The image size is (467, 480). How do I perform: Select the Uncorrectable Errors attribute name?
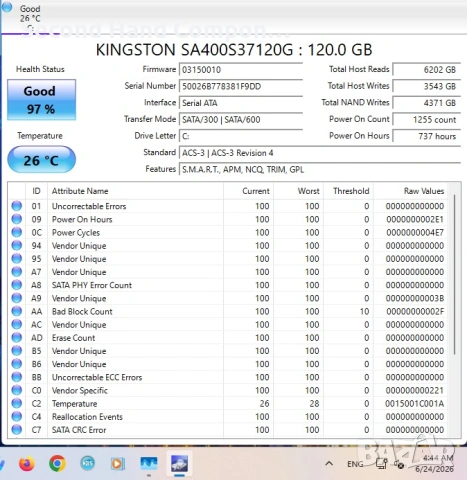[89, 206]
